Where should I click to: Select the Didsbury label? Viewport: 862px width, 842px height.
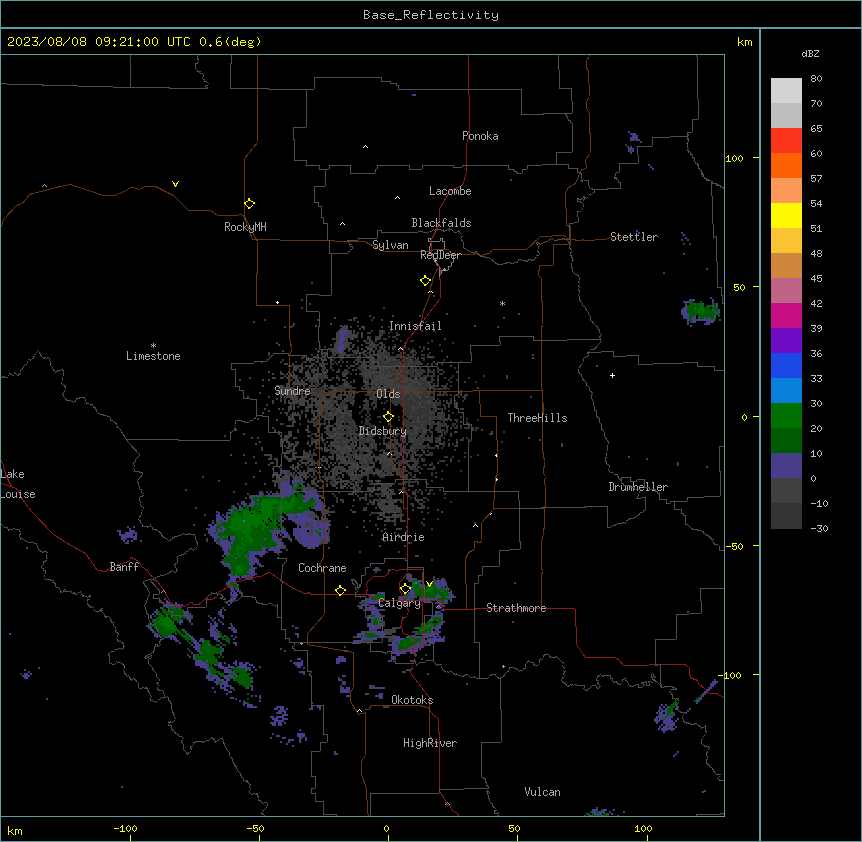pyautogui.click(x=383, y=431)
